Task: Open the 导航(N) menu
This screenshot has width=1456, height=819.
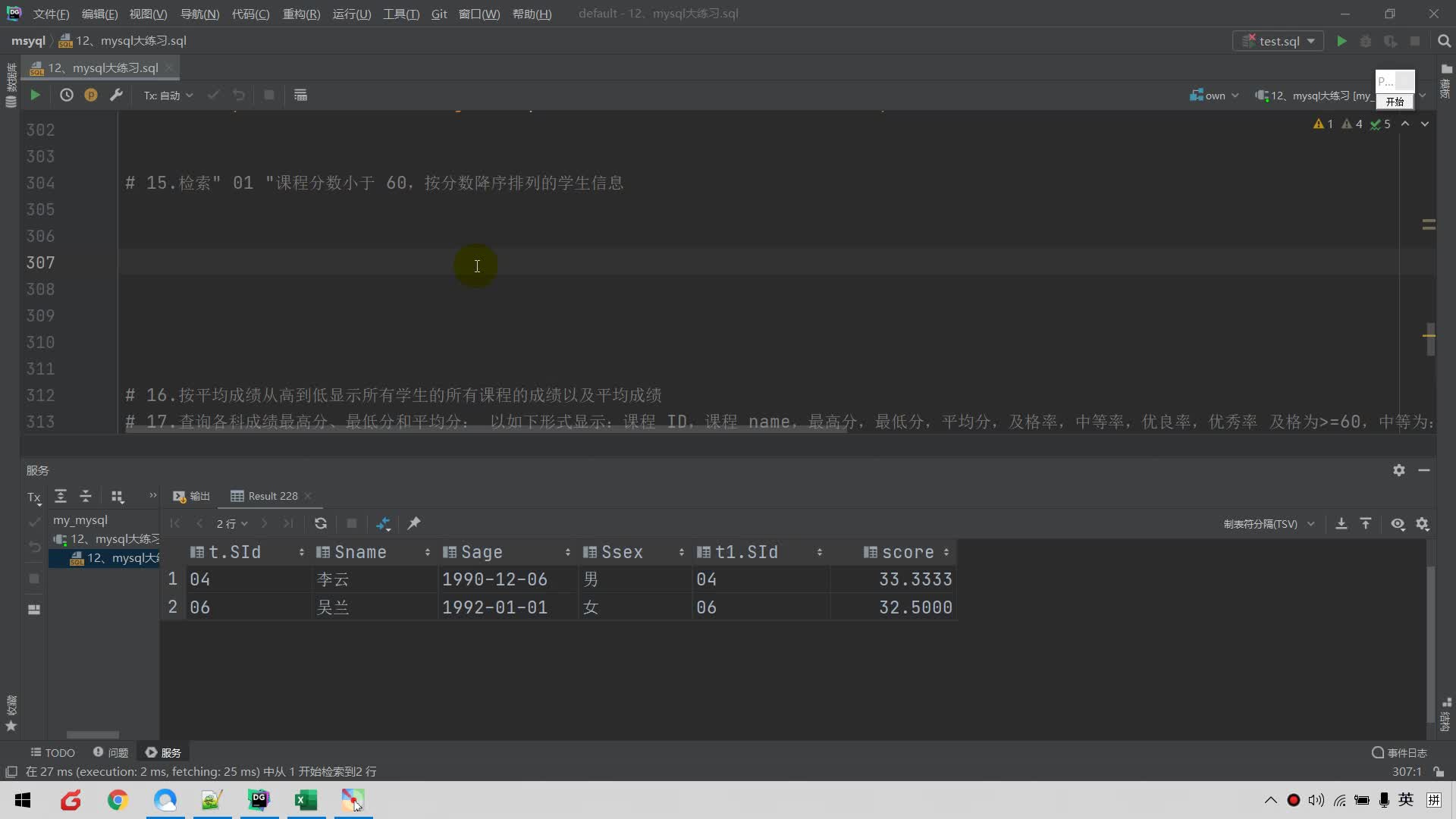Action: (199, 14)
